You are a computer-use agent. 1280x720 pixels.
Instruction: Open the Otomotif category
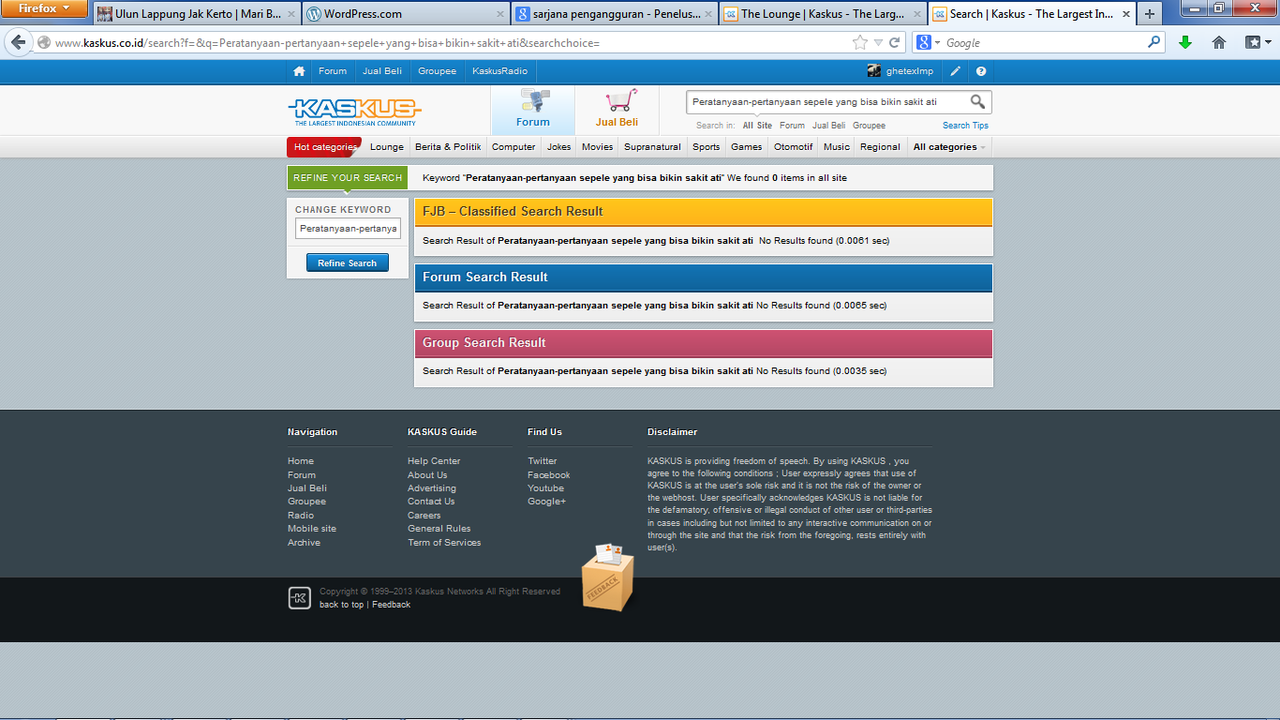coord(794,147)
